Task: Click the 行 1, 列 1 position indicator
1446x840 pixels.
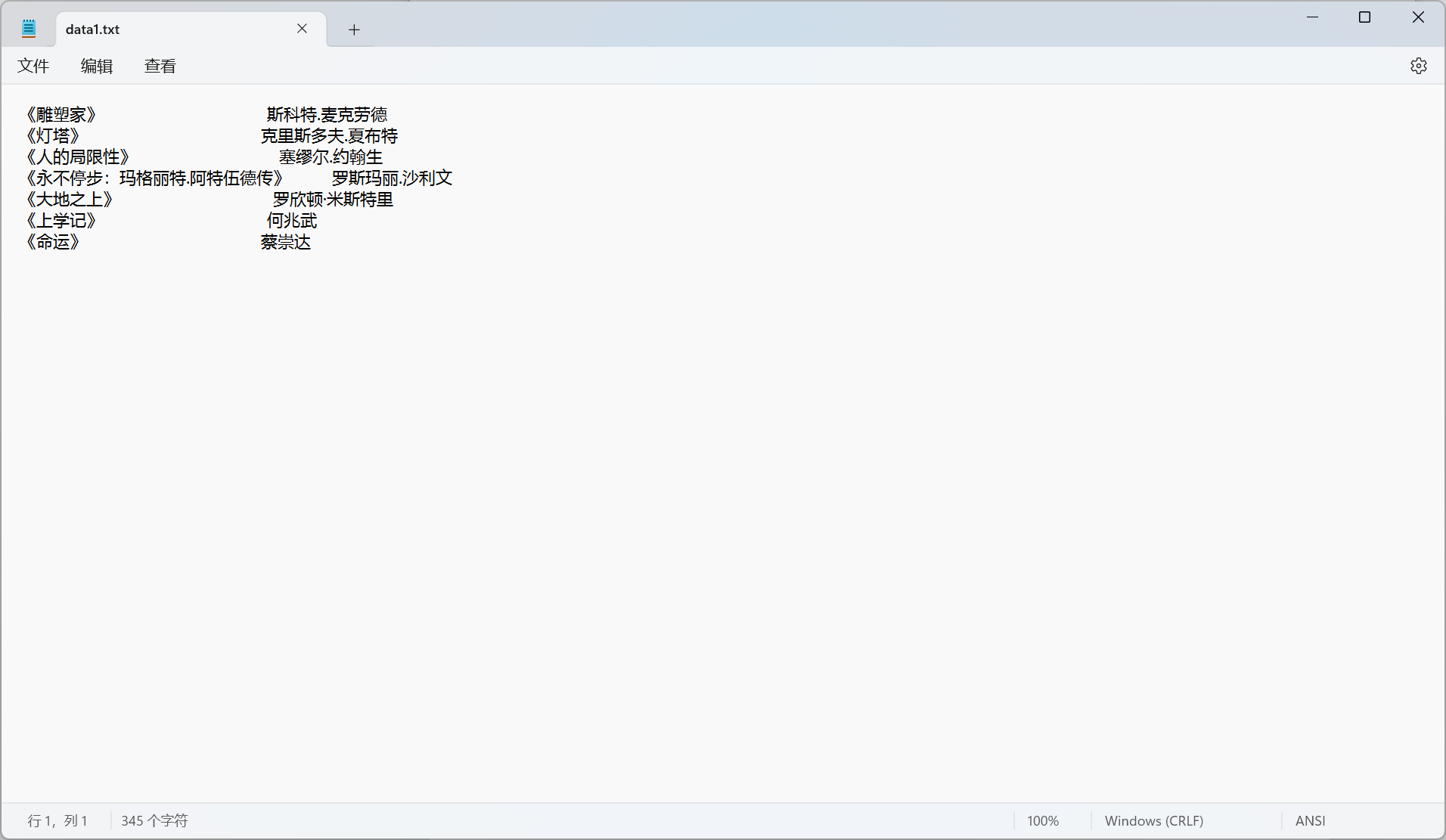Action: pyautogui.click(x=57, y=820)
